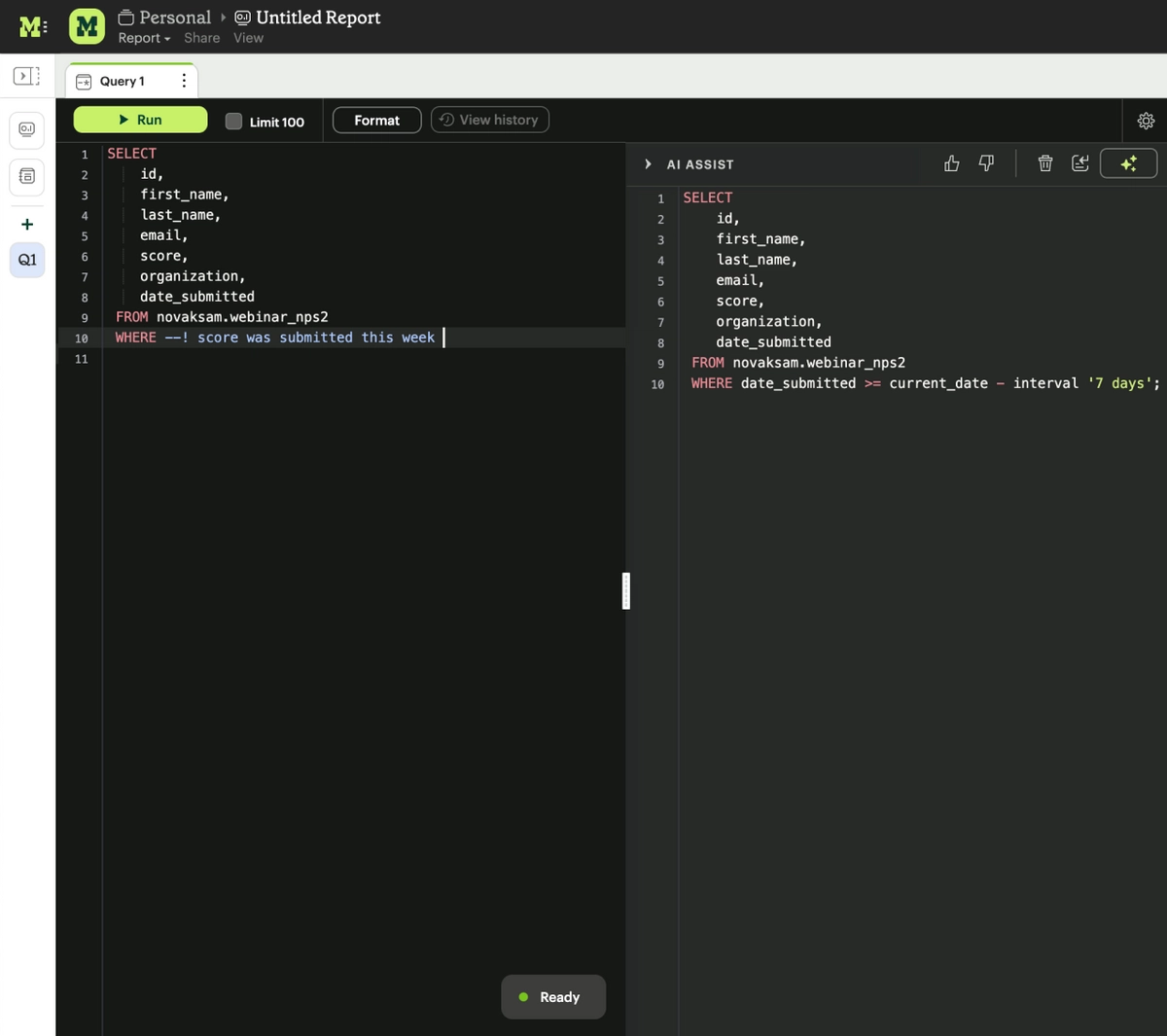Open the Query 1 three-dot menu
The image size is (1167, 1036).
tap(184, 81)
